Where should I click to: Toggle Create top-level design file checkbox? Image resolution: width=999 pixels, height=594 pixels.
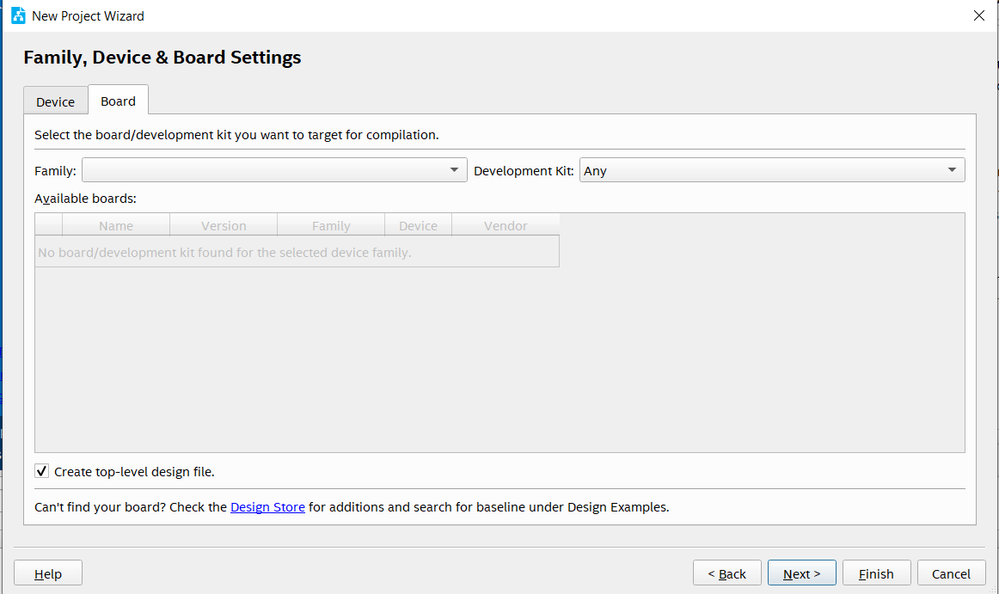[x=42, y=471]
